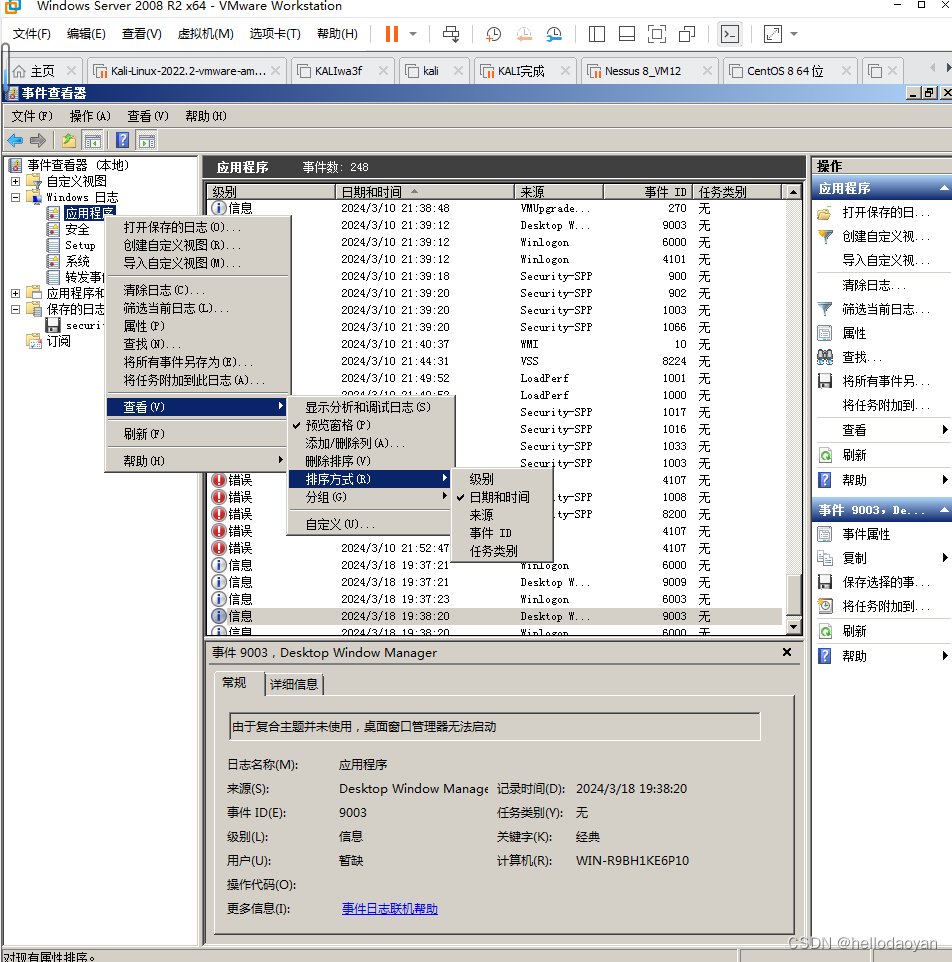Click the Back navigation arrow in Event Viewer
952x962 pixels.
[14, 140]
